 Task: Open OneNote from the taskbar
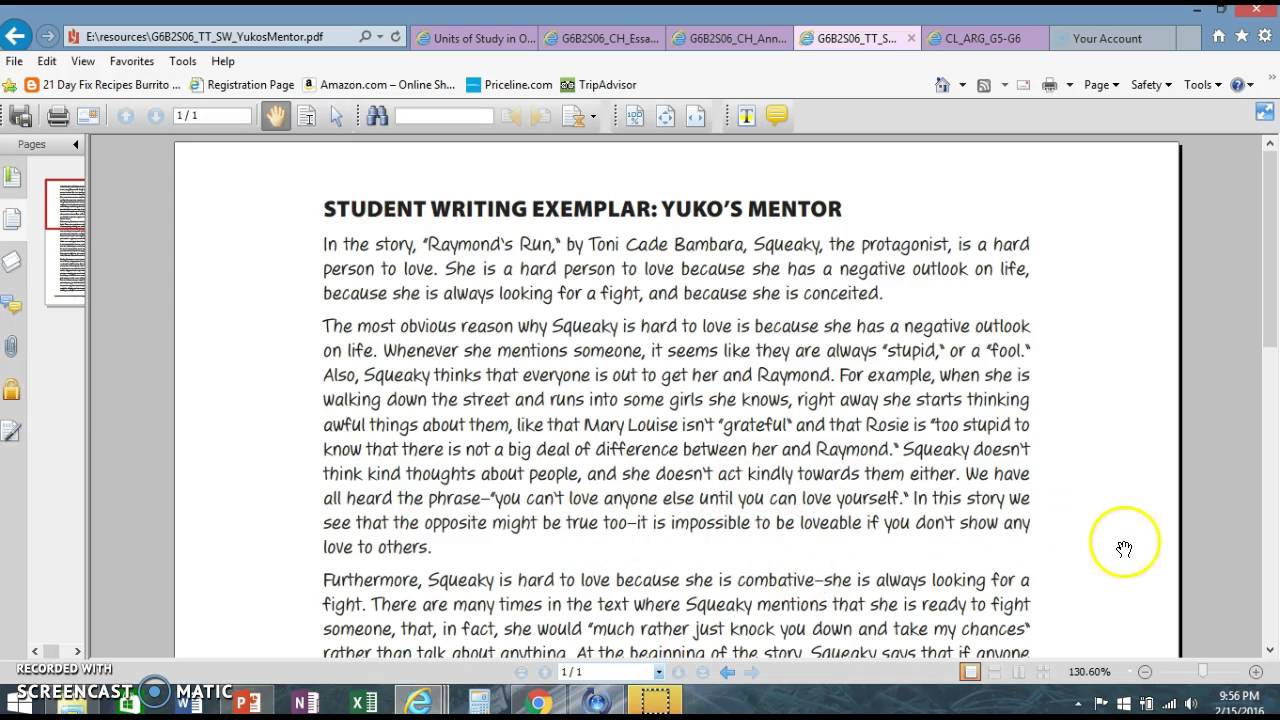tap(305, 702)
